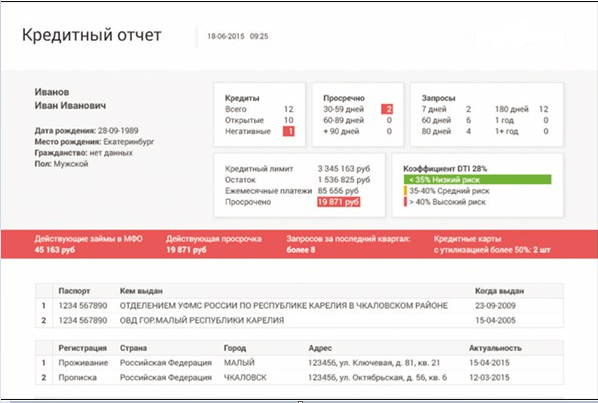
Task: Click Действующая просрочка banner item
Action: (214, 244)
